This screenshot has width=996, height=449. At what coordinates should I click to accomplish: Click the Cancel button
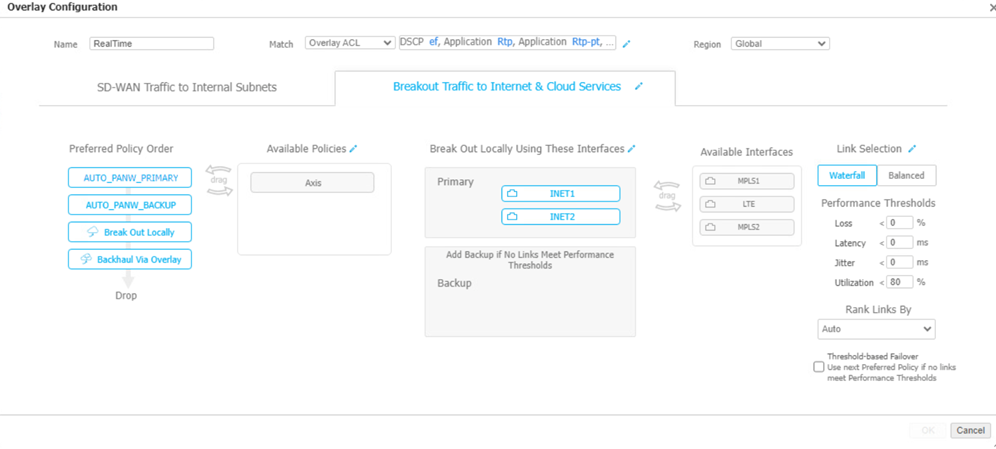point(969,430)
